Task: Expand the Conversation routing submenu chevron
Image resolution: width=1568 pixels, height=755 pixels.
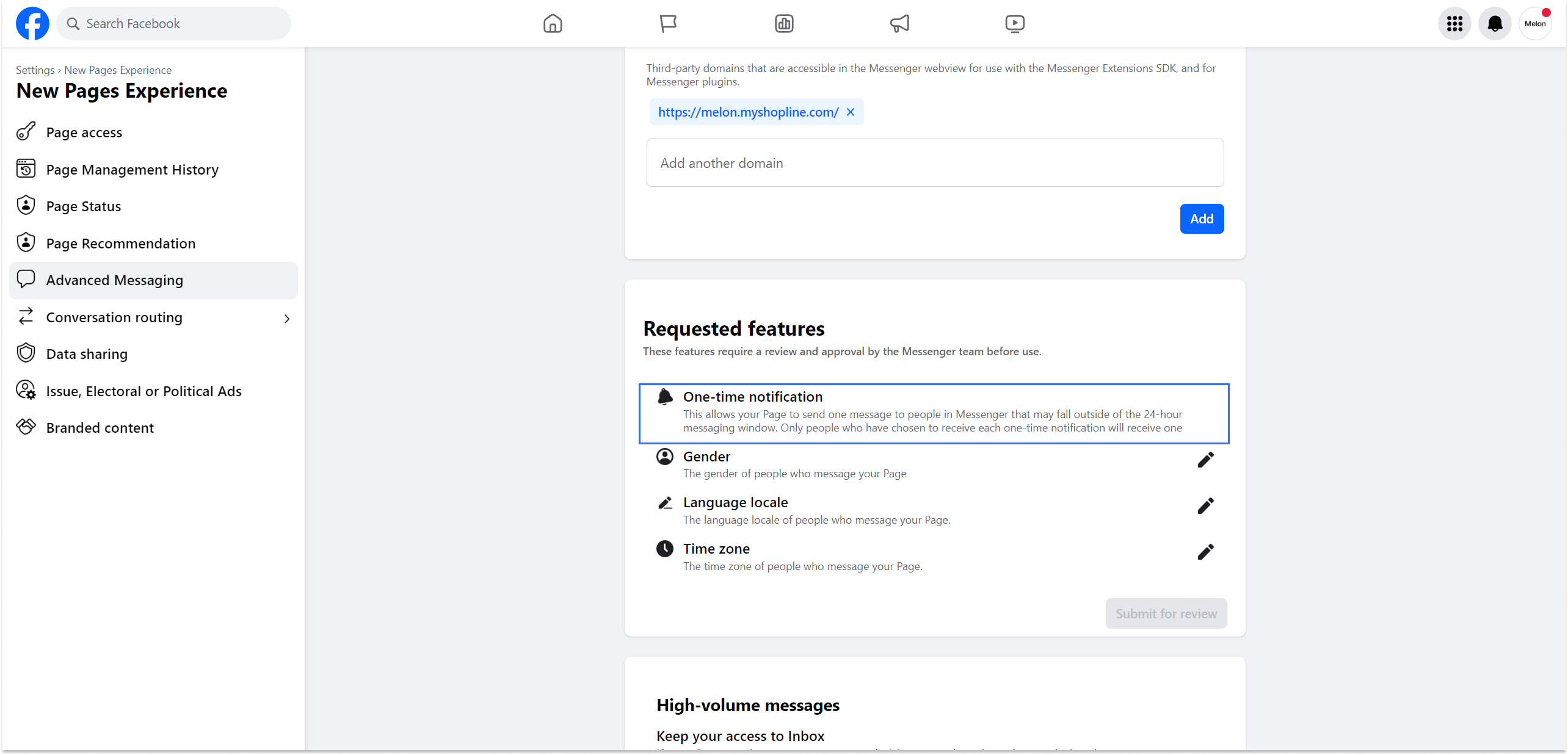Action: (x=287, y=319)
